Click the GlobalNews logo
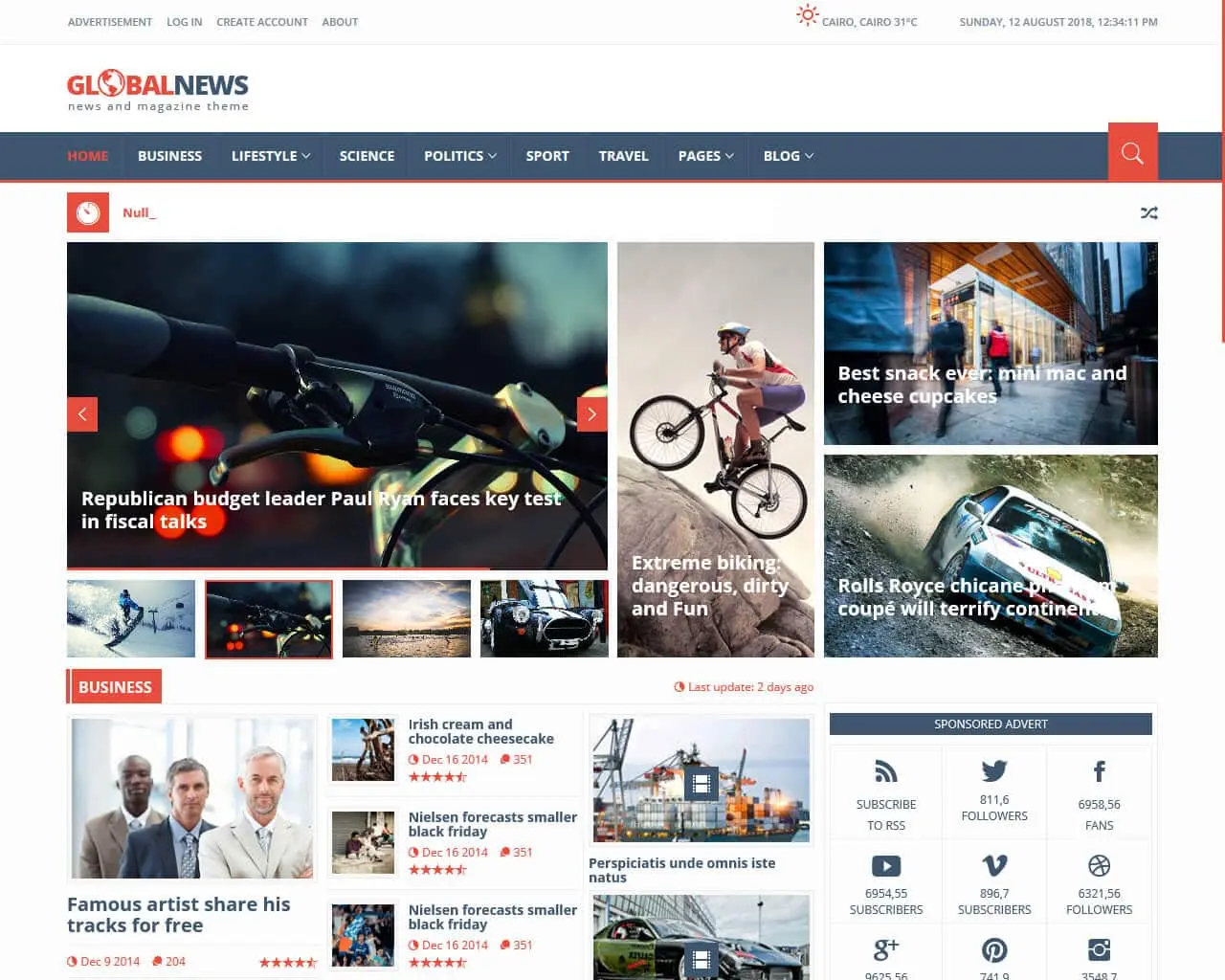This screenshot has width=1225, height=980. click(x=158, y=91)
